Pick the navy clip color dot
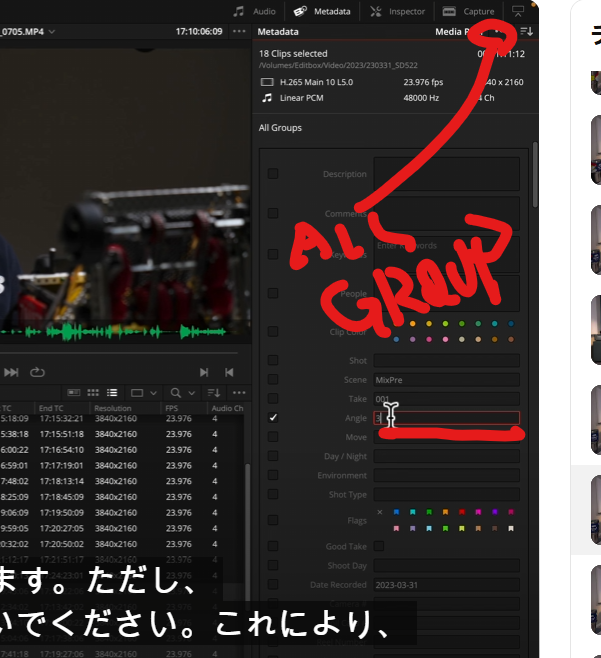Screen dimensions: 601x658 [x=511, y=324]
